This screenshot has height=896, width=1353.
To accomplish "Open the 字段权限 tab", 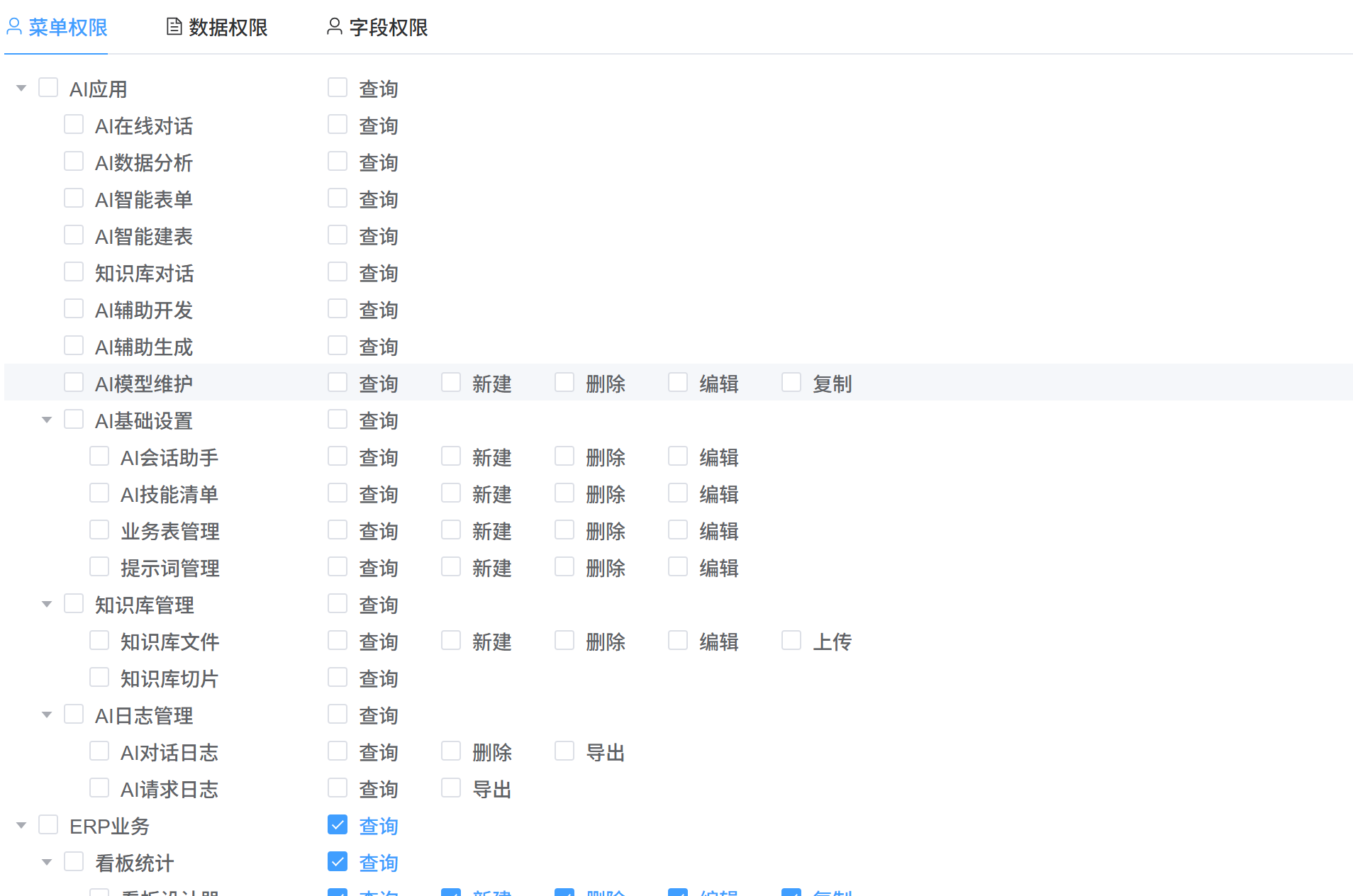I will point(377,27).
